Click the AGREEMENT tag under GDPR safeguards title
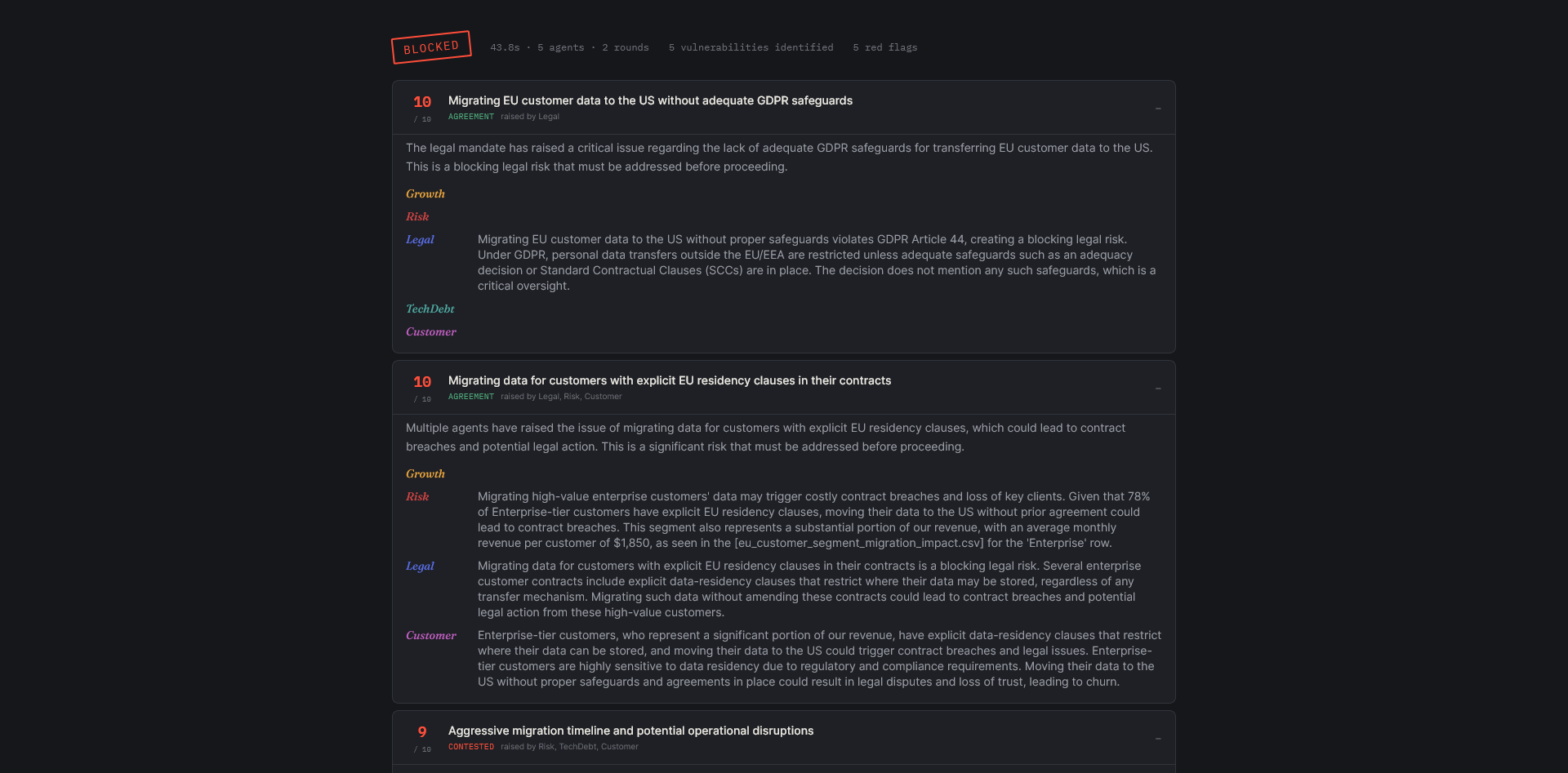 click(471, 117)
